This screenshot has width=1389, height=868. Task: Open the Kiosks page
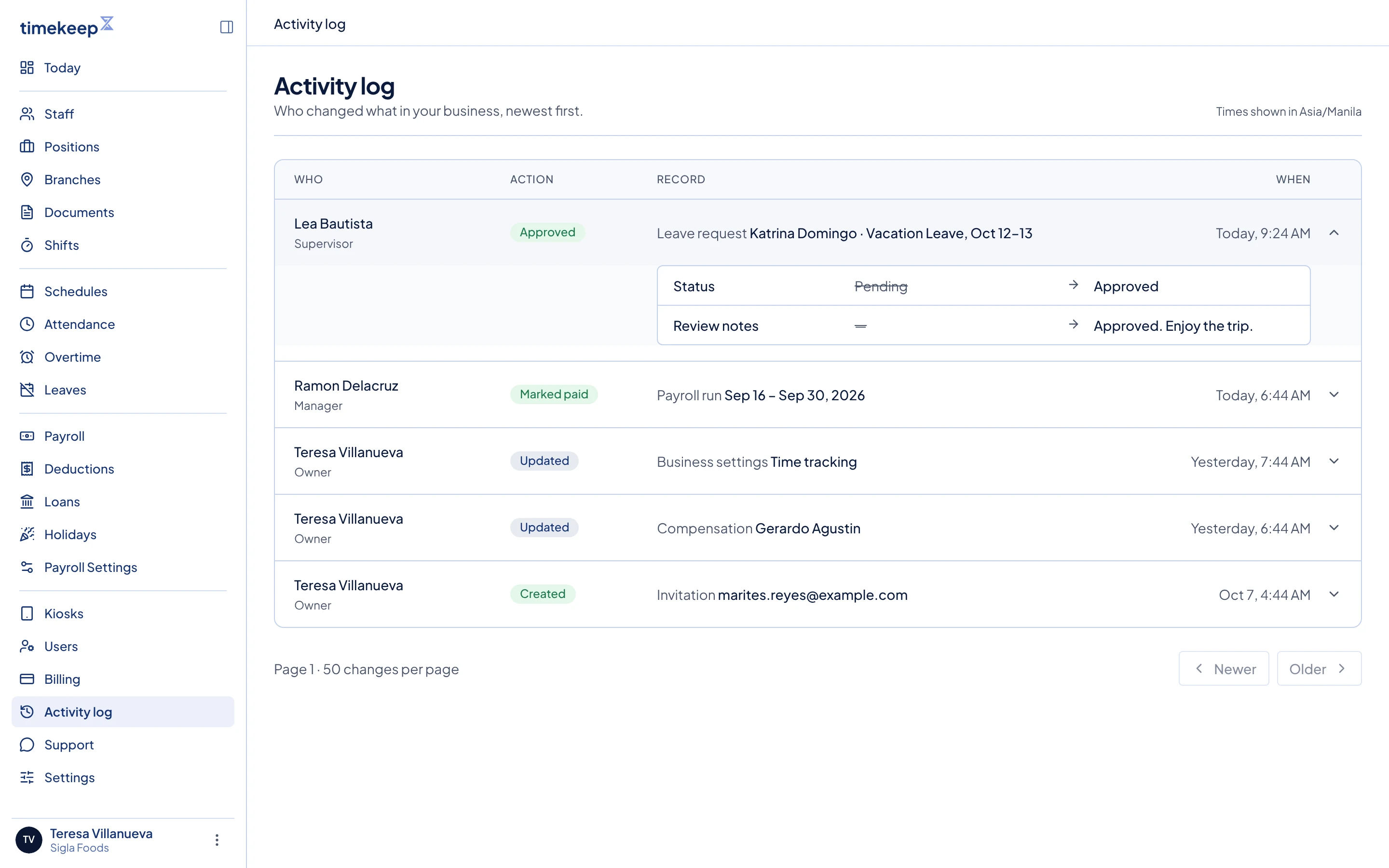pyautogui.click(x=123, y=613)
